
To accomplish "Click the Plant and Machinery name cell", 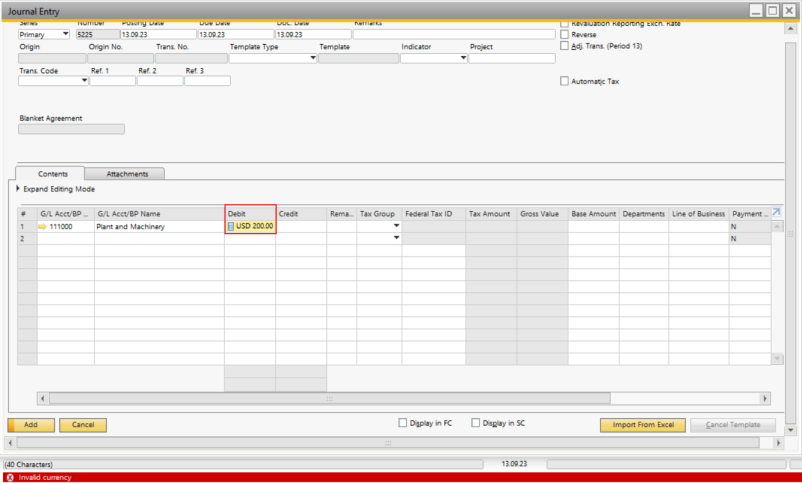I will click(159, 226).
